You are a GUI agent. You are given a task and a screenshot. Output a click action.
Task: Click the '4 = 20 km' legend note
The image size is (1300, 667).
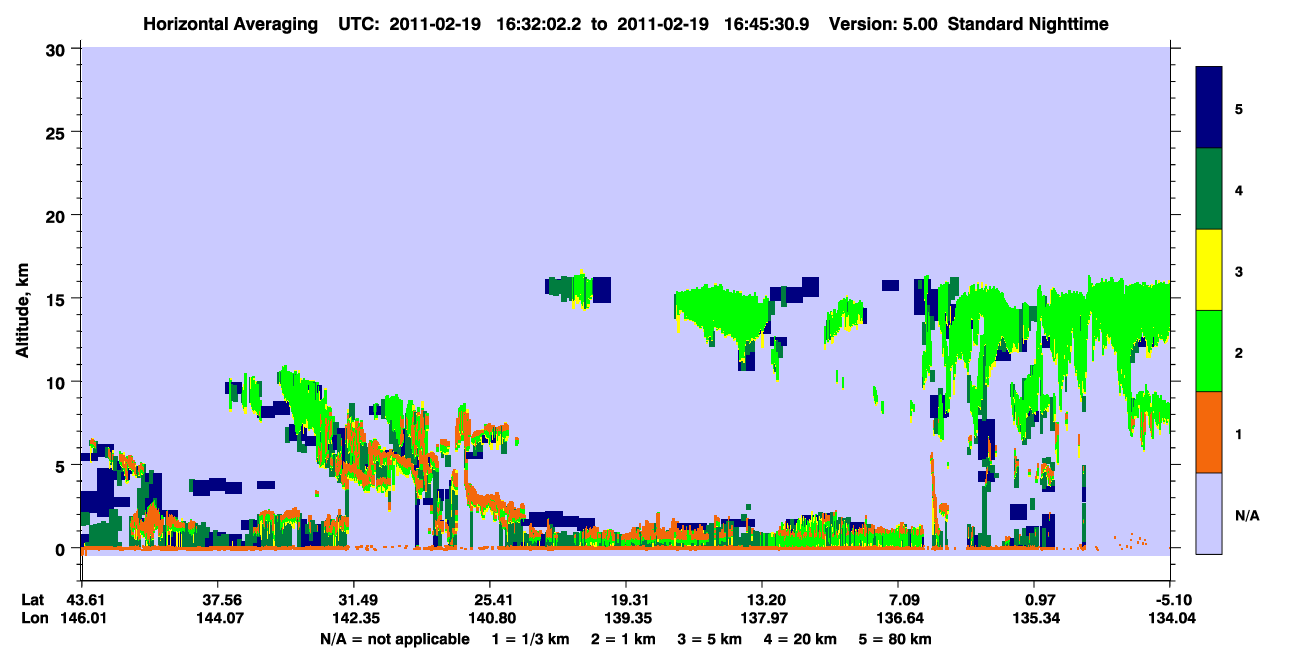pyautogui.click(x=801, y=638)
